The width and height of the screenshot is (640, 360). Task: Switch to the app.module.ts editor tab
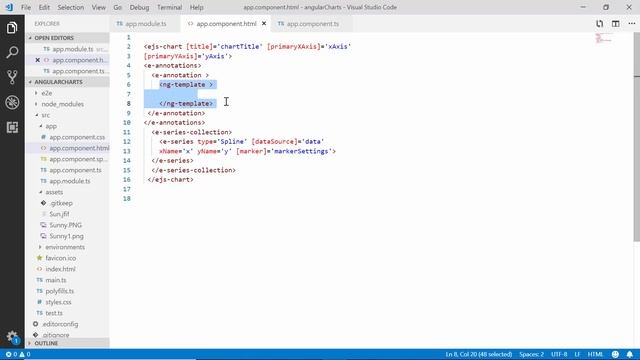tap(145, 24)
